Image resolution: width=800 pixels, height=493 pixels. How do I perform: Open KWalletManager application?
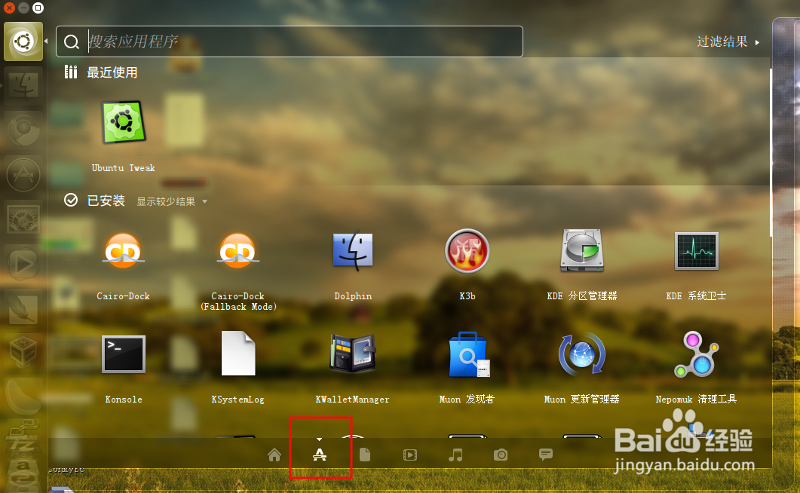point(353,354)
